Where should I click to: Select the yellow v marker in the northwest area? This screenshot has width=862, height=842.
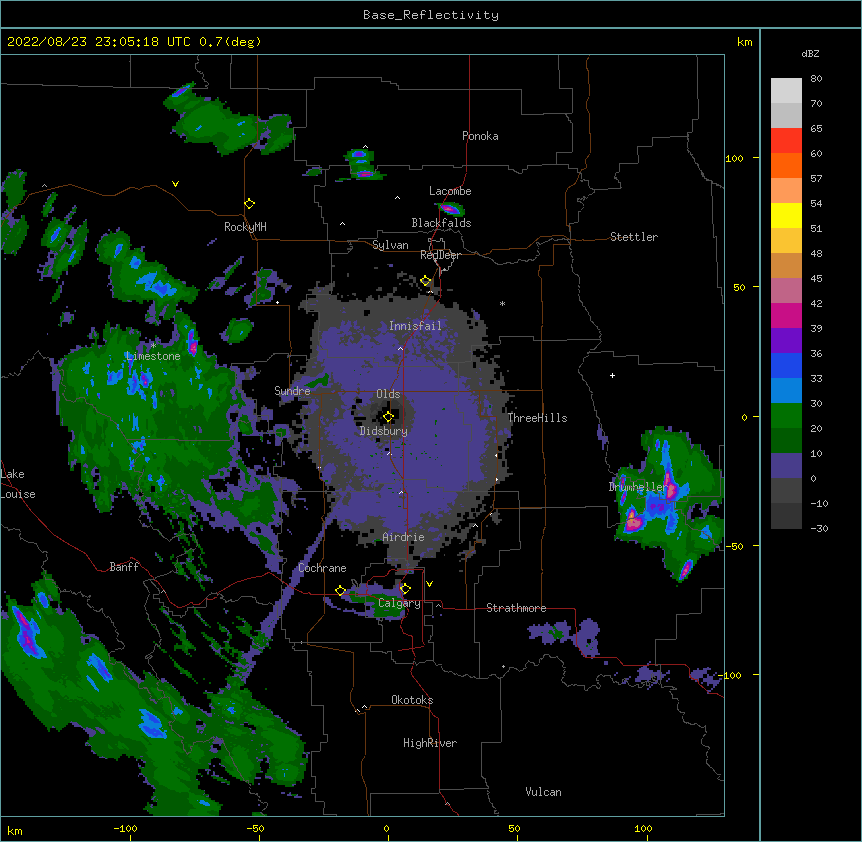[175, 184]
